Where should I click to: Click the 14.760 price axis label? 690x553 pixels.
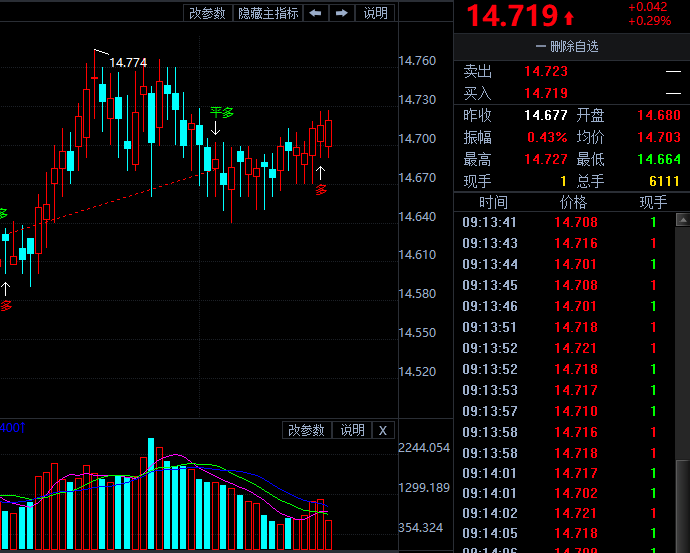(417, 61)
